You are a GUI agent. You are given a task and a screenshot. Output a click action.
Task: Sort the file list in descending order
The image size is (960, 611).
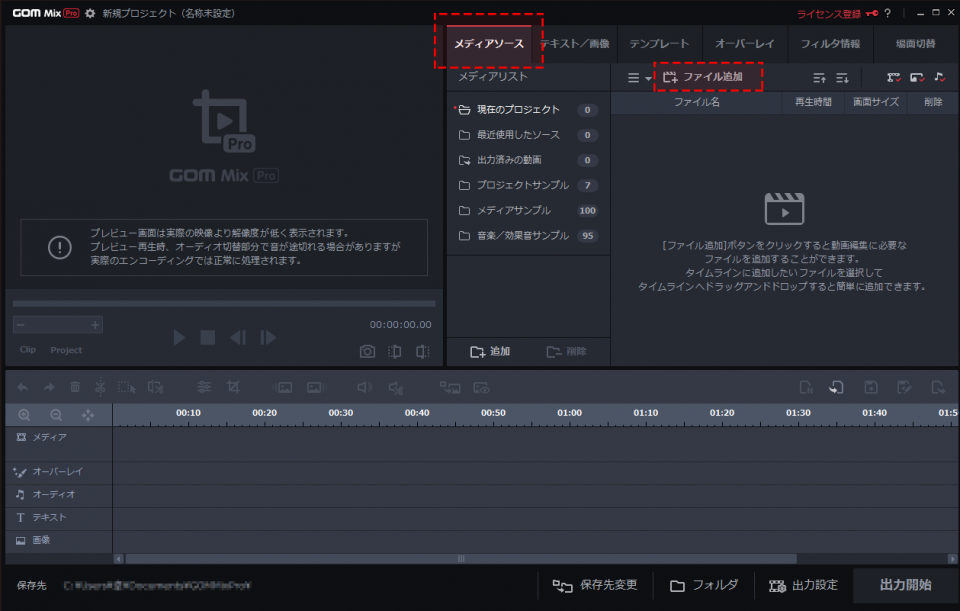coord(842,78)
